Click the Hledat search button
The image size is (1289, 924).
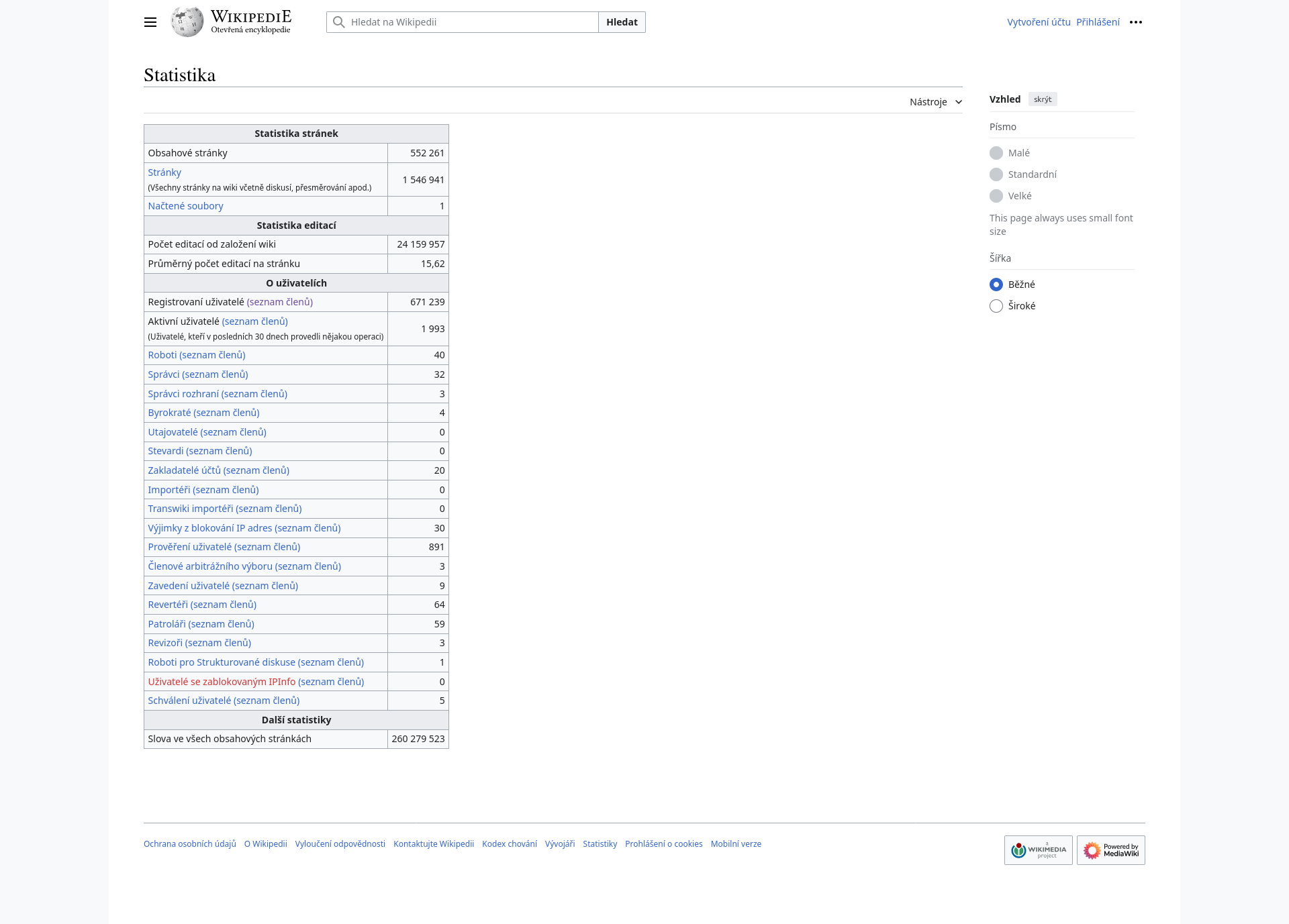point(622,22)
